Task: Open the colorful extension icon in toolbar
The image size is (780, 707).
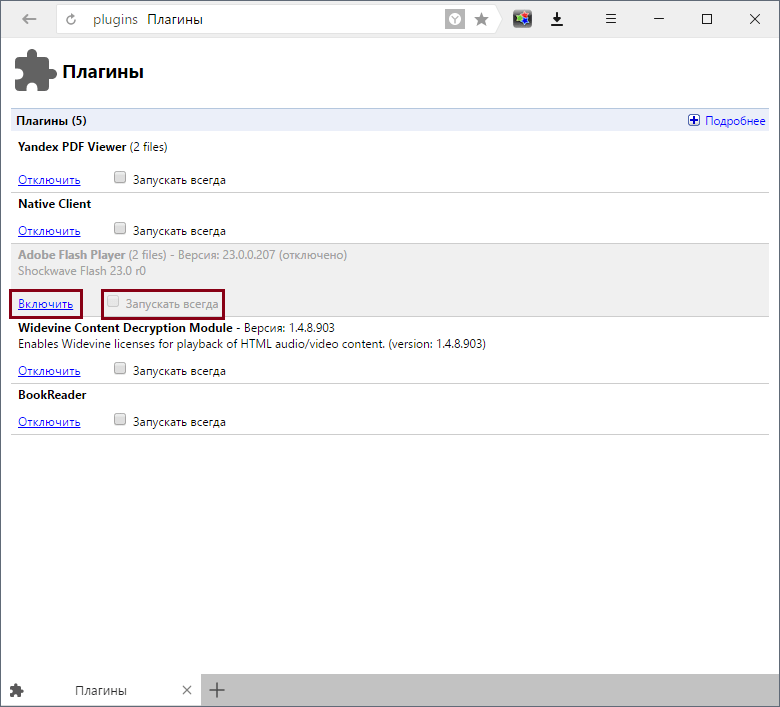Action: tap(522, 19)
